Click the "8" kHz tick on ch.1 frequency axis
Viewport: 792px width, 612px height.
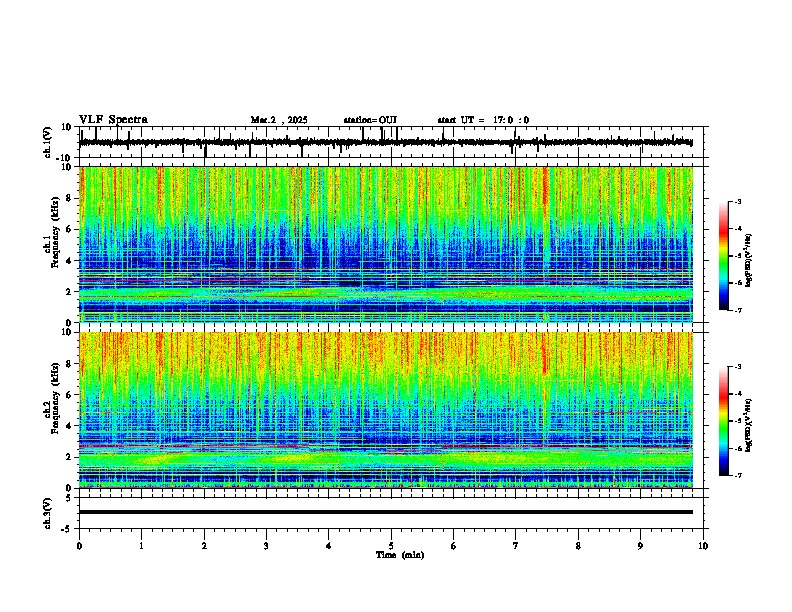point(70,198)
